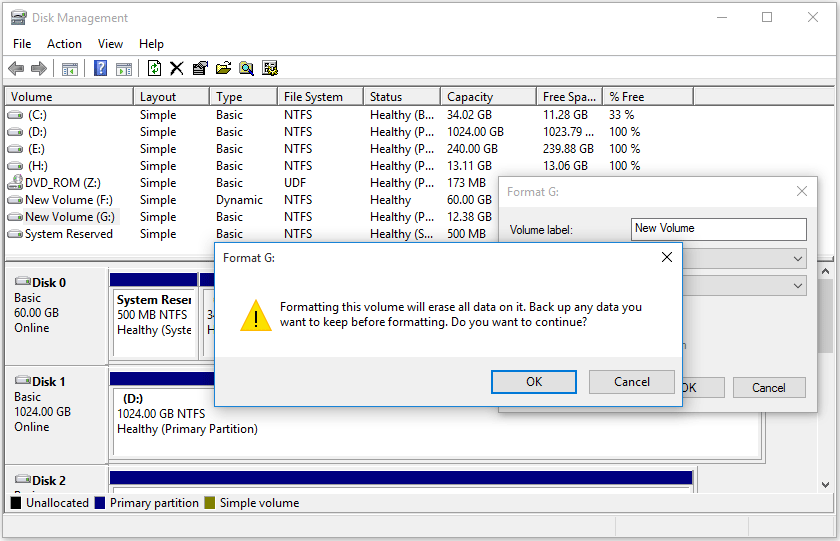Screen dimensions: 840x541
Task: Click the '11.28 GB' free space cell
Action: [565, 115]
